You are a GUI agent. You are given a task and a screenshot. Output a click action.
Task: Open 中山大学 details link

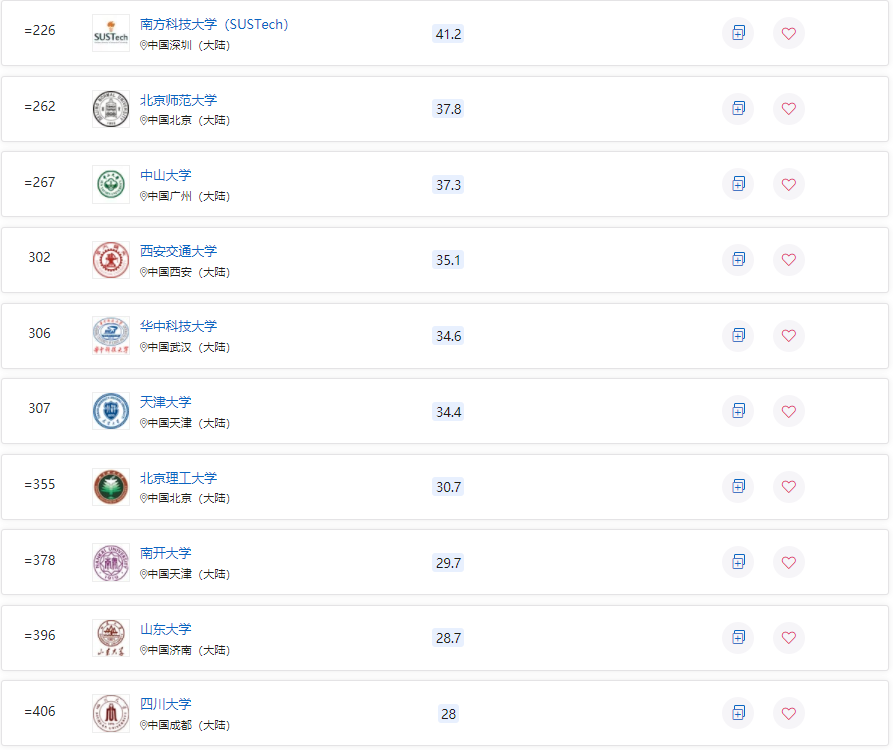166,175
